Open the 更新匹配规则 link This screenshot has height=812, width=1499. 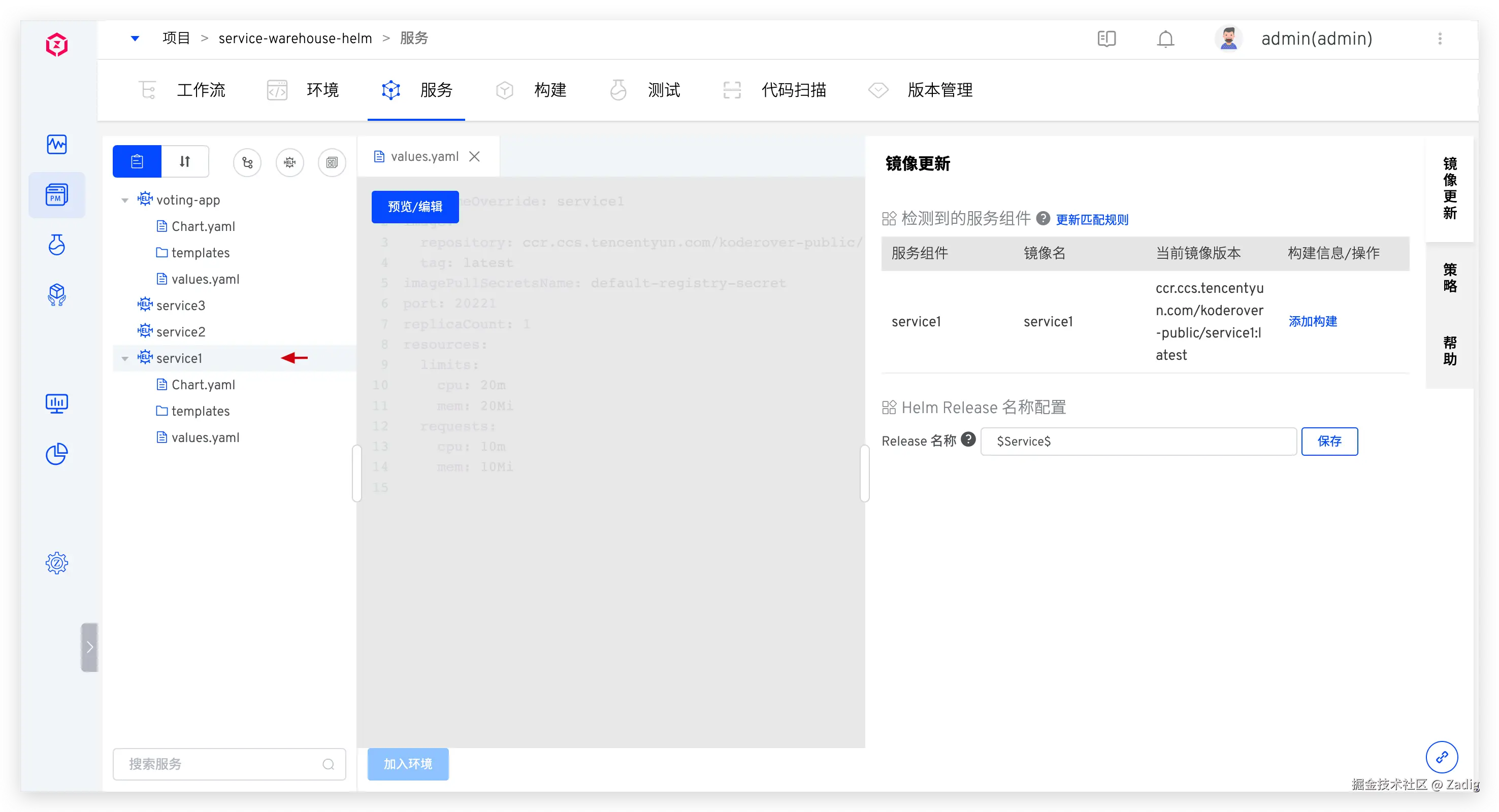point(1092,219)
